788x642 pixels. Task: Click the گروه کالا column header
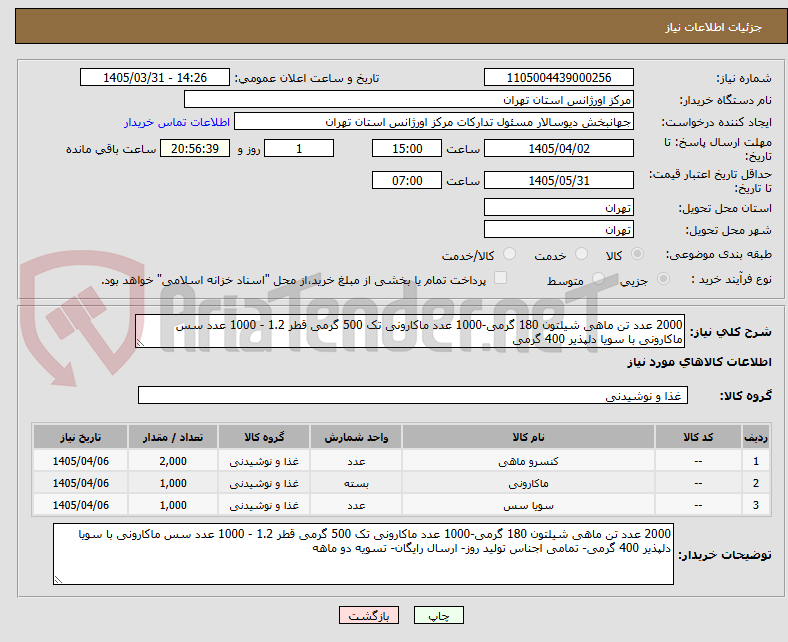(264, 437)
